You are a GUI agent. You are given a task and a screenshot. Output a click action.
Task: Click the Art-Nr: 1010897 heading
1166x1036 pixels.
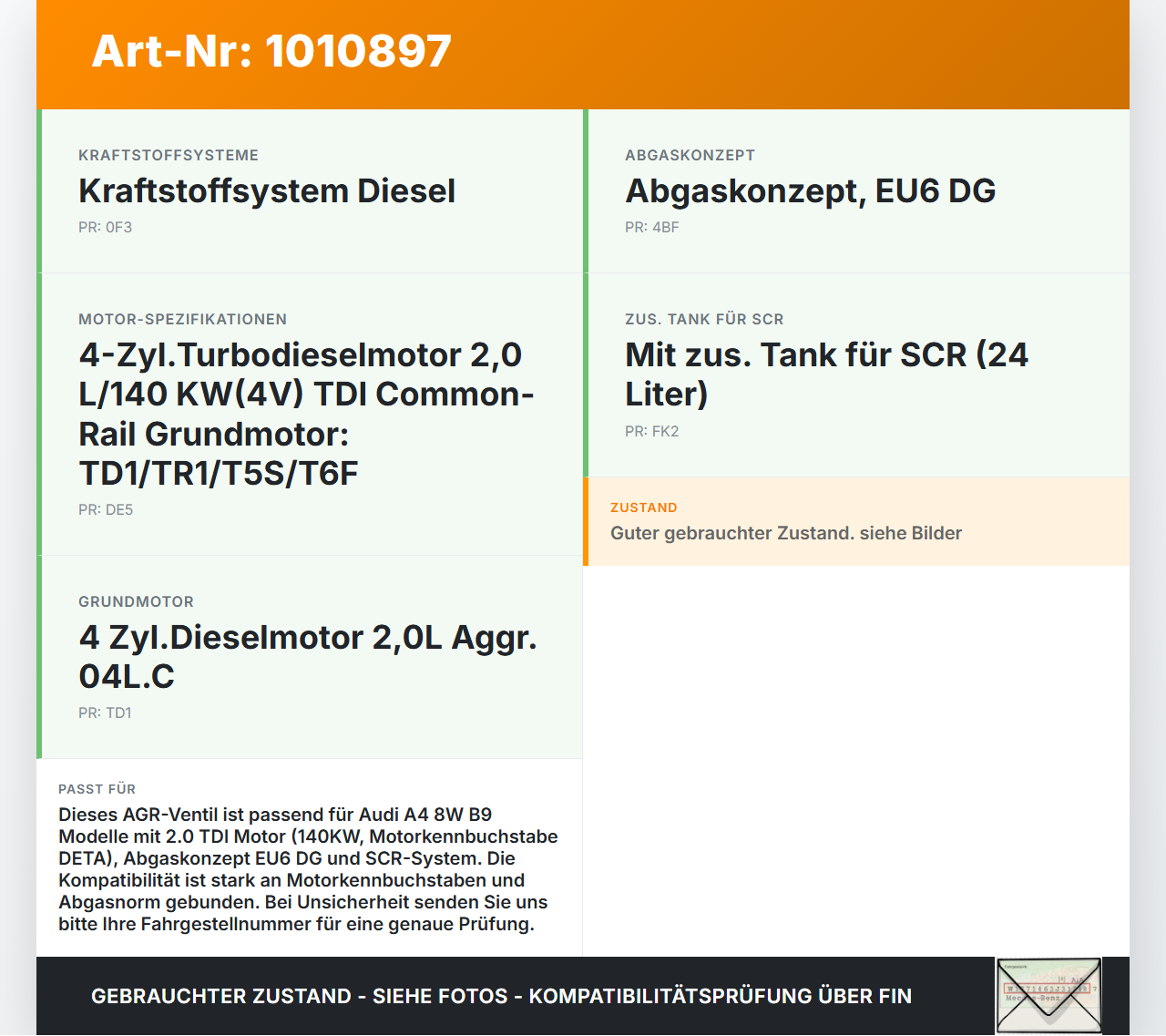[271, 52]
